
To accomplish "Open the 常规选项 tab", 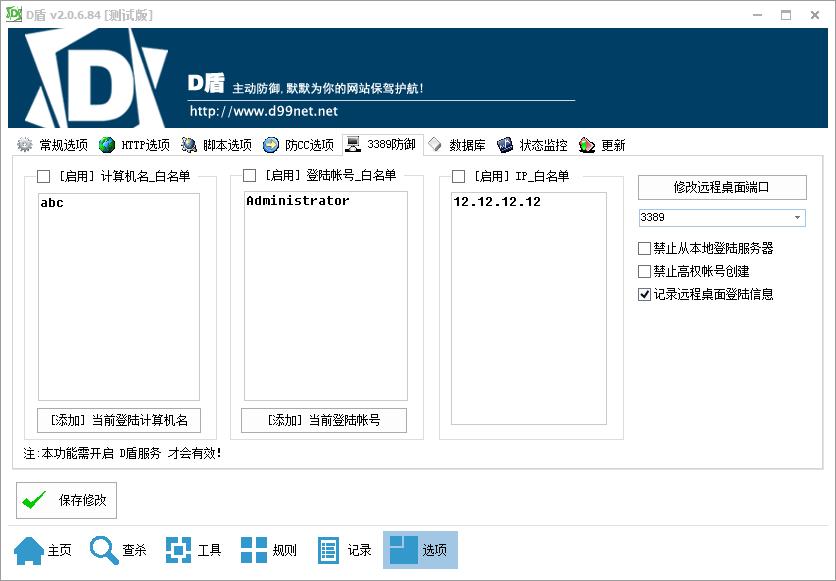I will coord(52,145).
